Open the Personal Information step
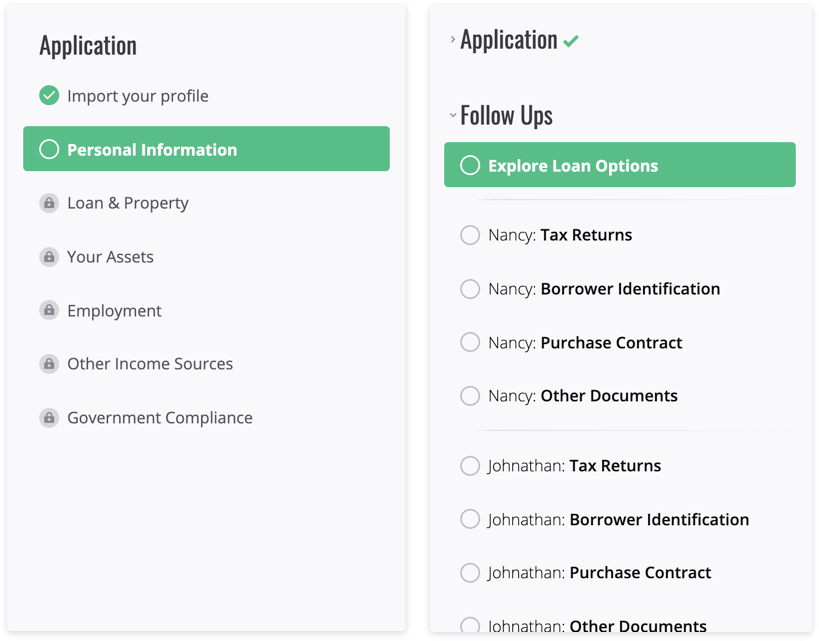The height and width of the screenshot is (641, 819). coord(206,148)
